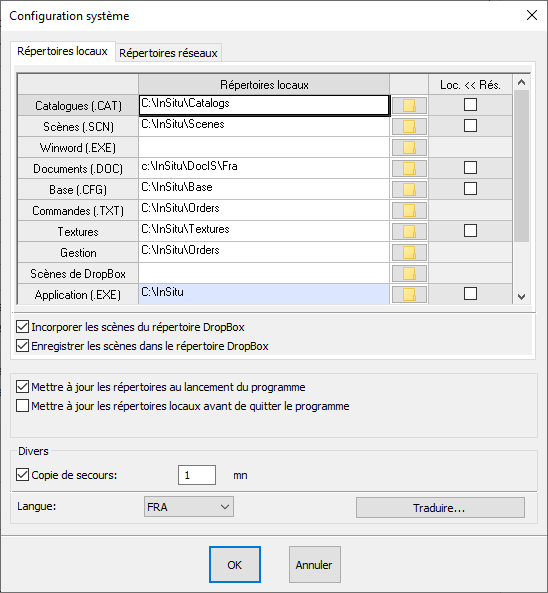
Task: Uncheck Incorporer les scènes du répertoire DropBox
Action: pyautogui.click(x=22, y=327)
